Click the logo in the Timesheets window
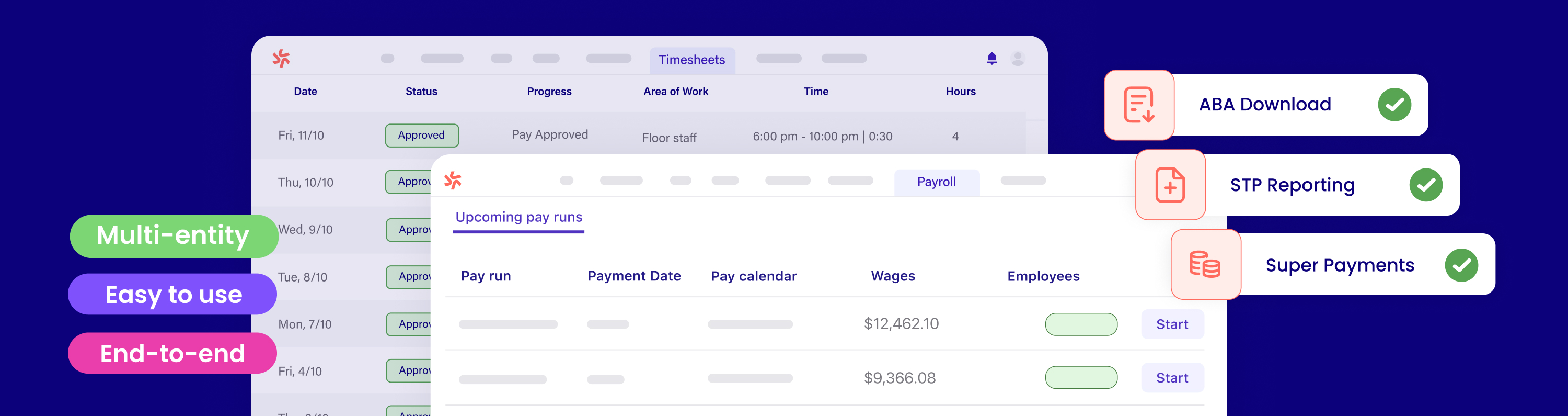Image resolution: width=1568 pixels, height=416 pixels. (x=281, y=59)
